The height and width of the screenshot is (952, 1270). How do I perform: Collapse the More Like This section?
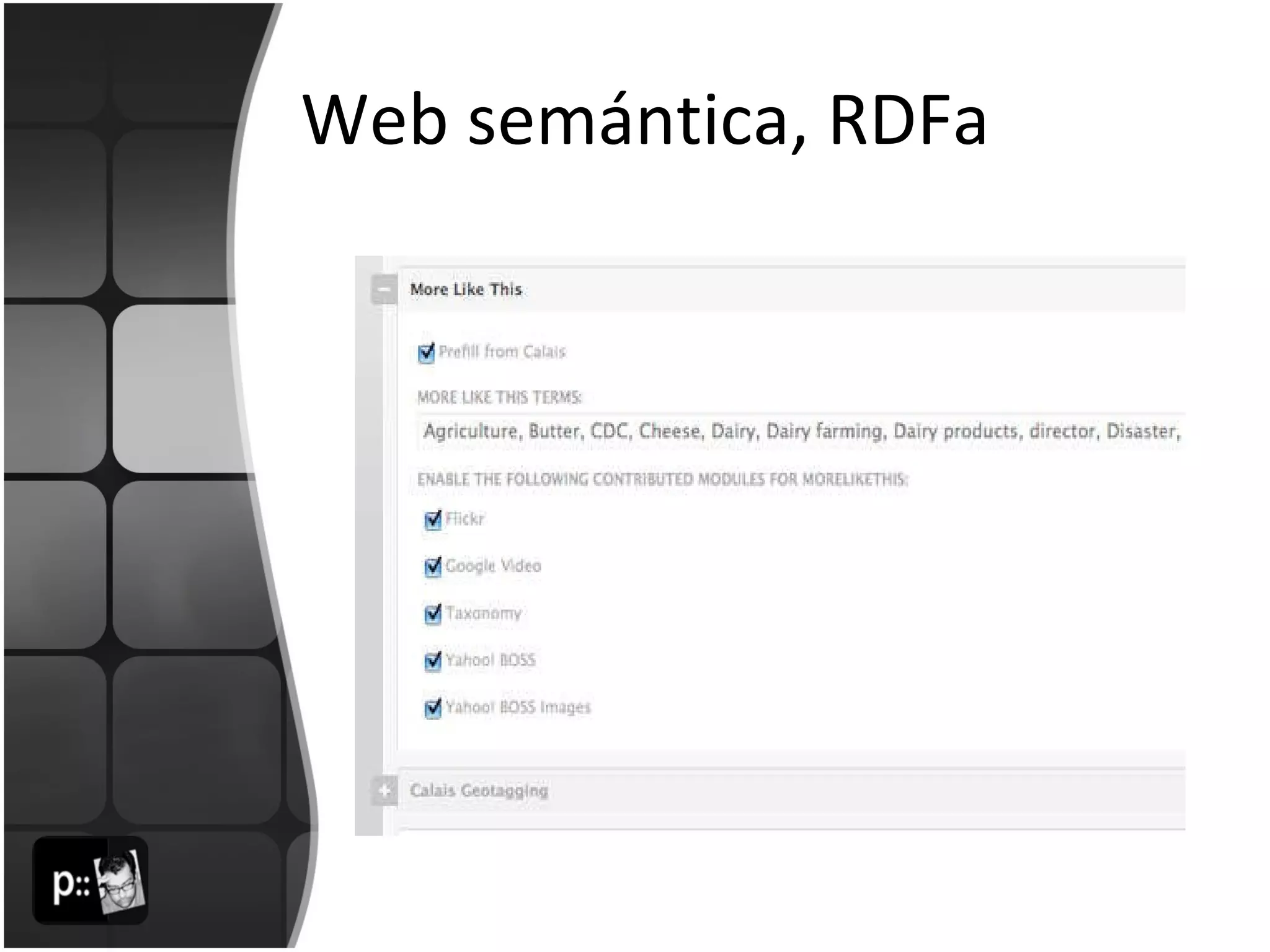(384, 289)
